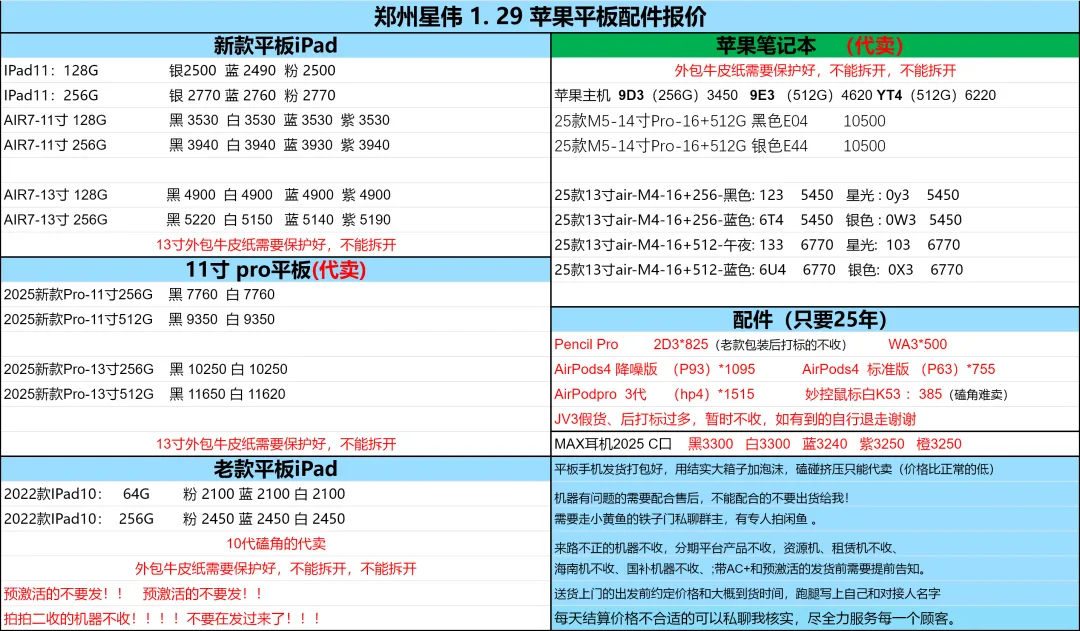Select the YT4 (512G) 6220 entry

pyautogui.click(x=936, y=95)
